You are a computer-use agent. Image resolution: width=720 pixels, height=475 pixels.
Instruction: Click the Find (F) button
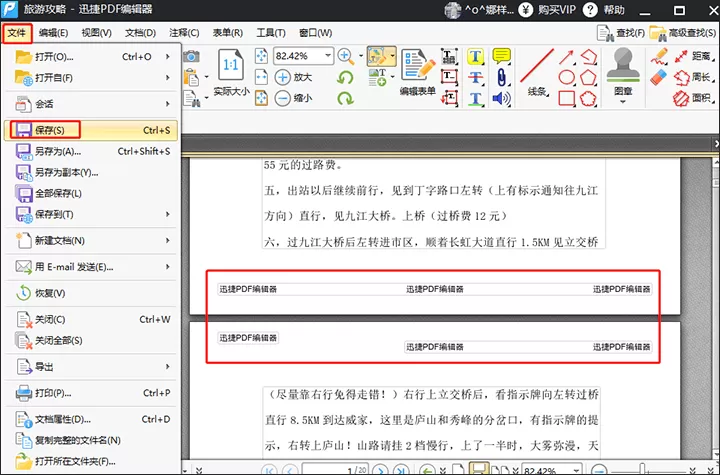(620, 33)
